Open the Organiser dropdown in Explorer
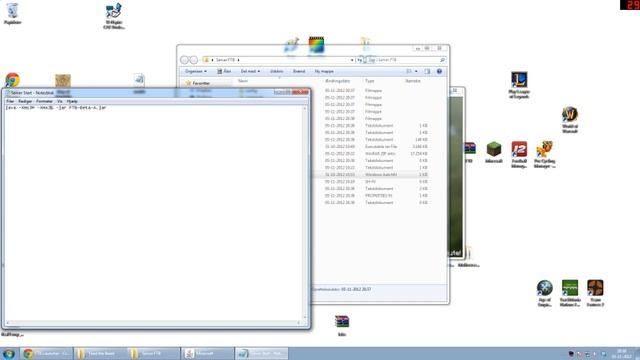Viewport: 640px width, 360px height. pyautogui.click(x=196, y=71)
